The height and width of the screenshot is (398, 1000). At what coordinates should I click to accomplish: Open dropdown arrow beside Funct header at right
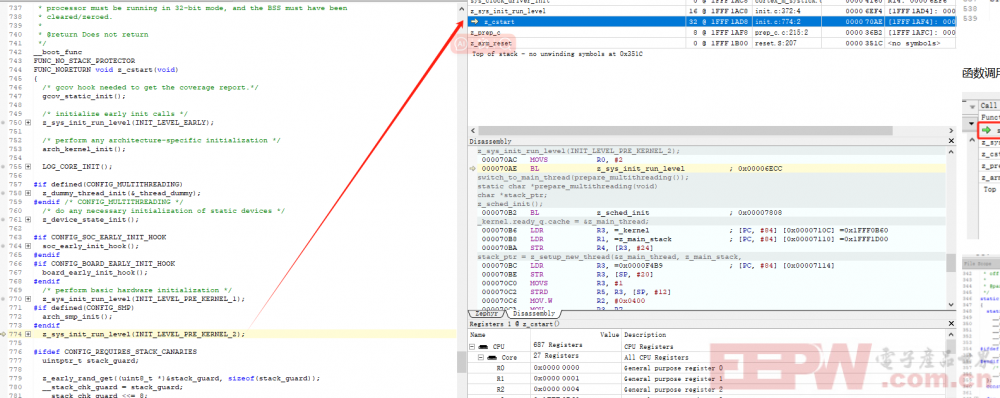click(972, 123)
